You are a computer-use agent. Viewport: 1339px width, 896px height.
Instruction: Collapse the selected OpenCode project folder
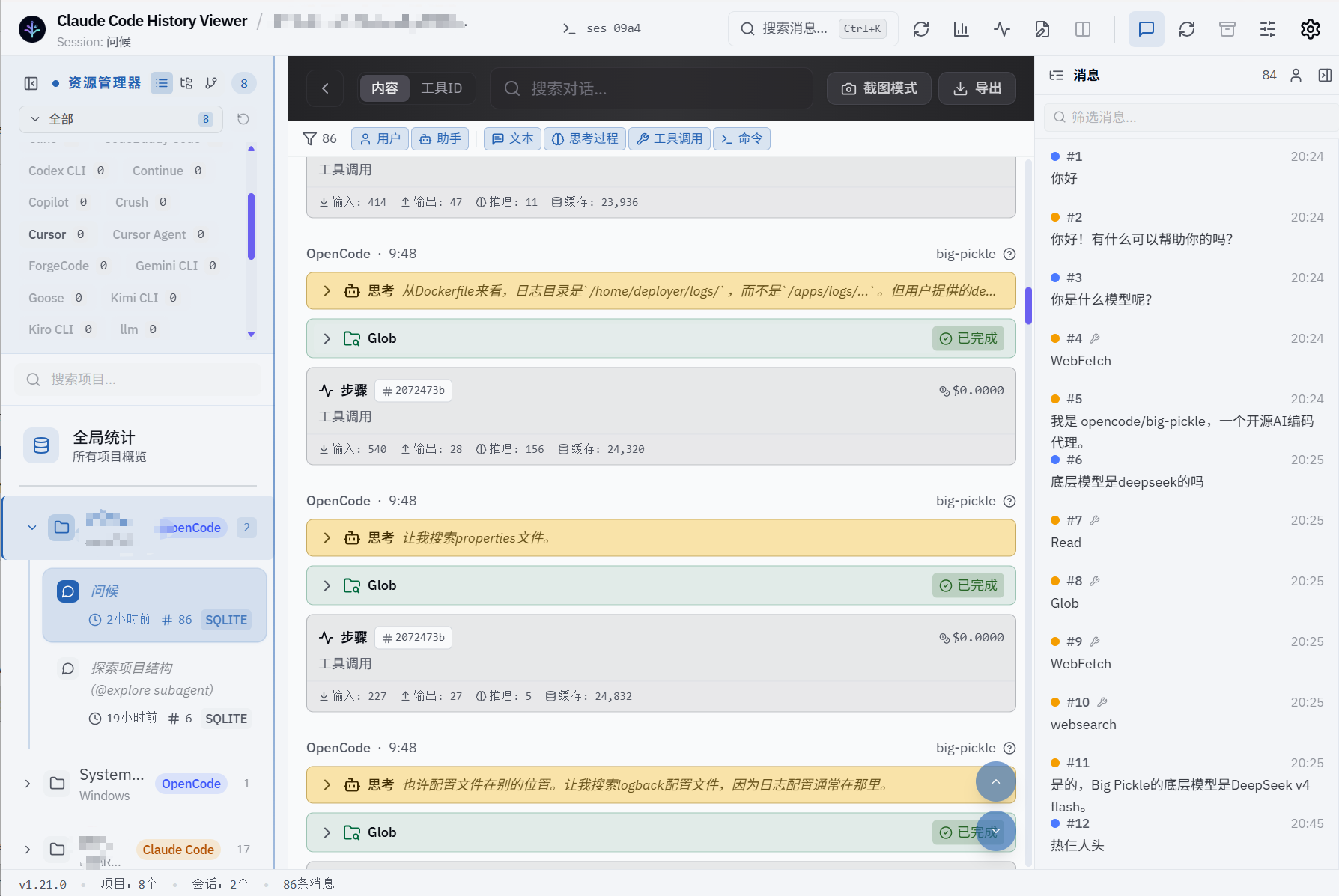[x=32, y=528]
